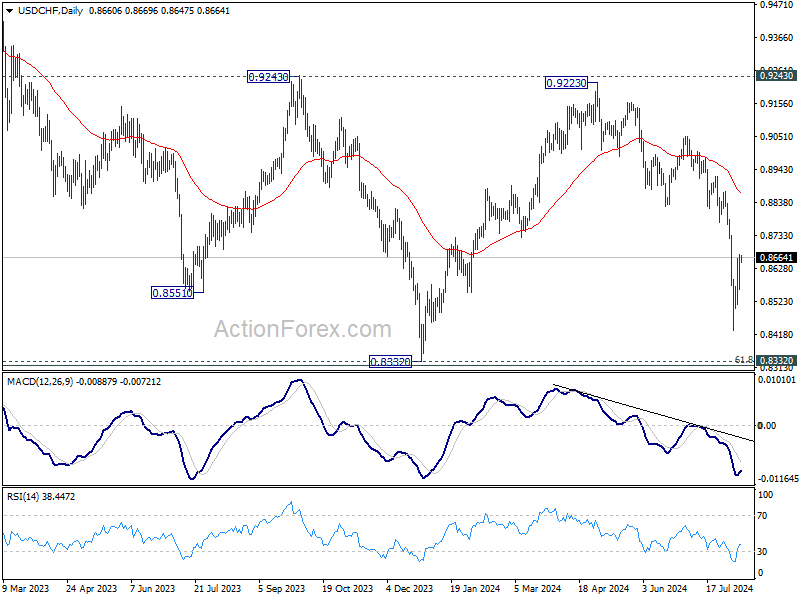
Task: Click the 0.83320 tag on the price axis
Action: point(776,361)
